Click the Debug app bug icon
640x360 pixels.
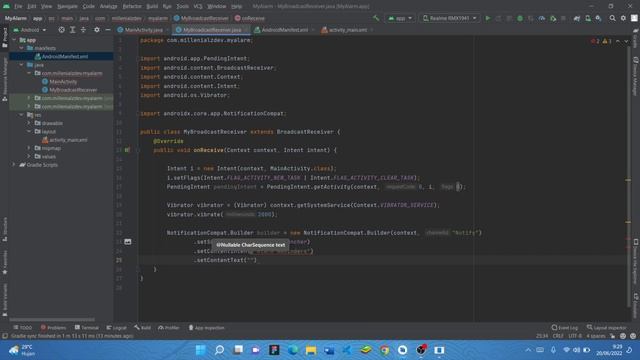click(520, 18)
